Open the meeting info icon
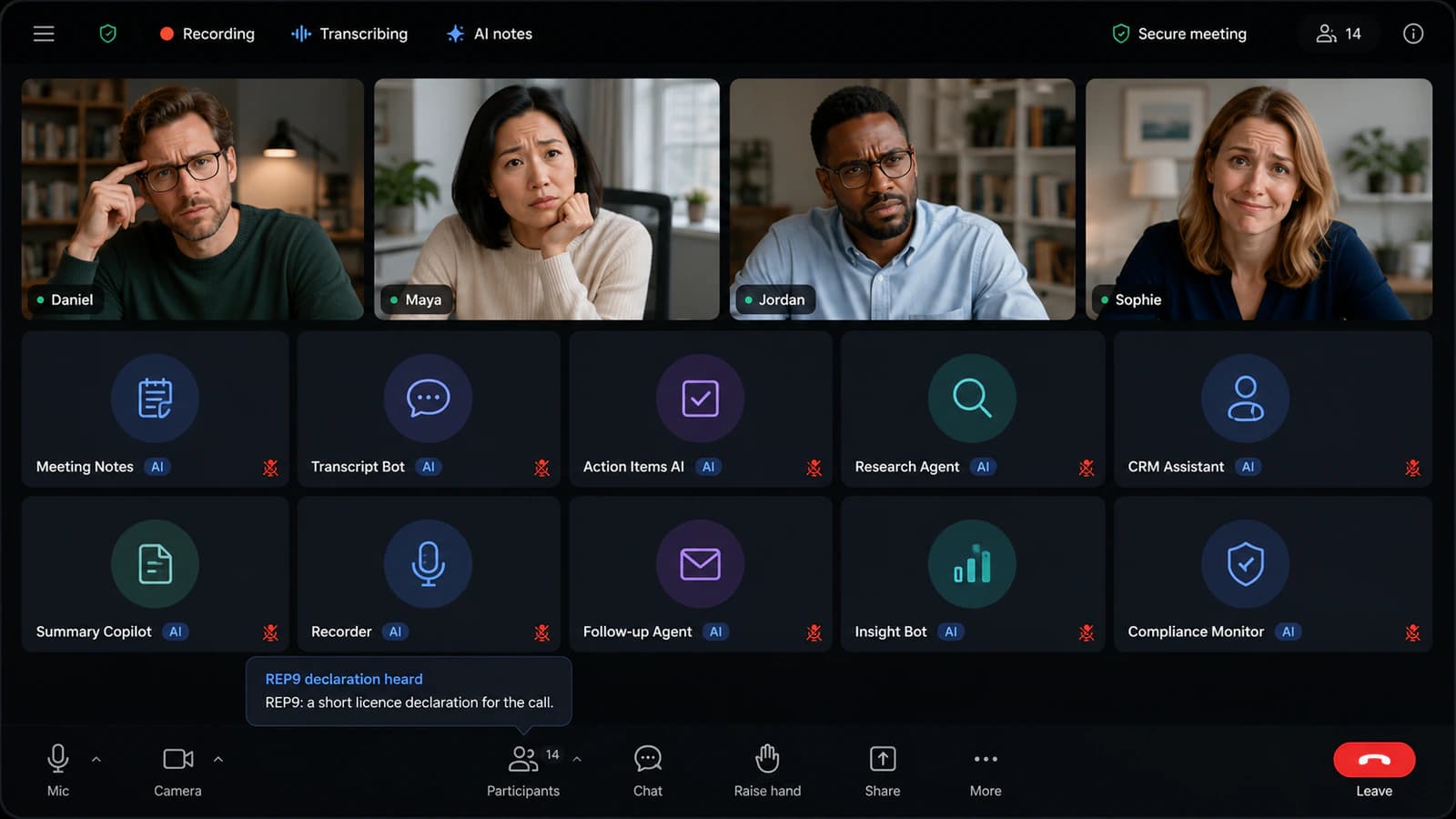1456x819 pixels. tap(1412, 34)
